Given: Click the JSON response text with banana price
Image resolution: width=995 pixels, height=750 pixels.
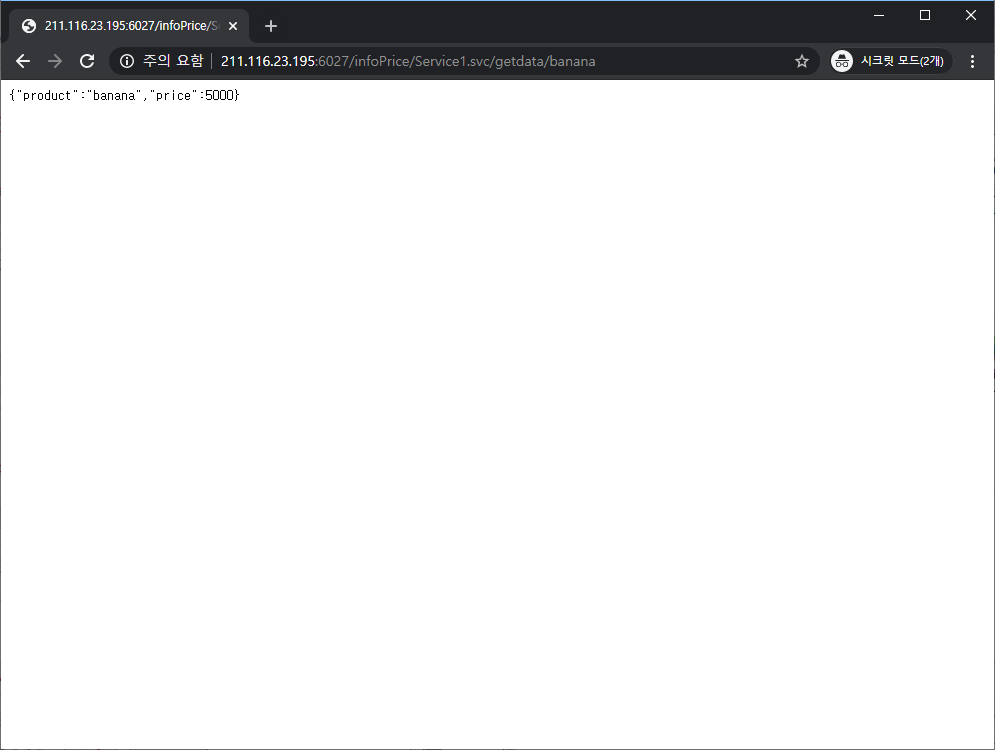Looking at the screenshot, I should click(124, 95).
